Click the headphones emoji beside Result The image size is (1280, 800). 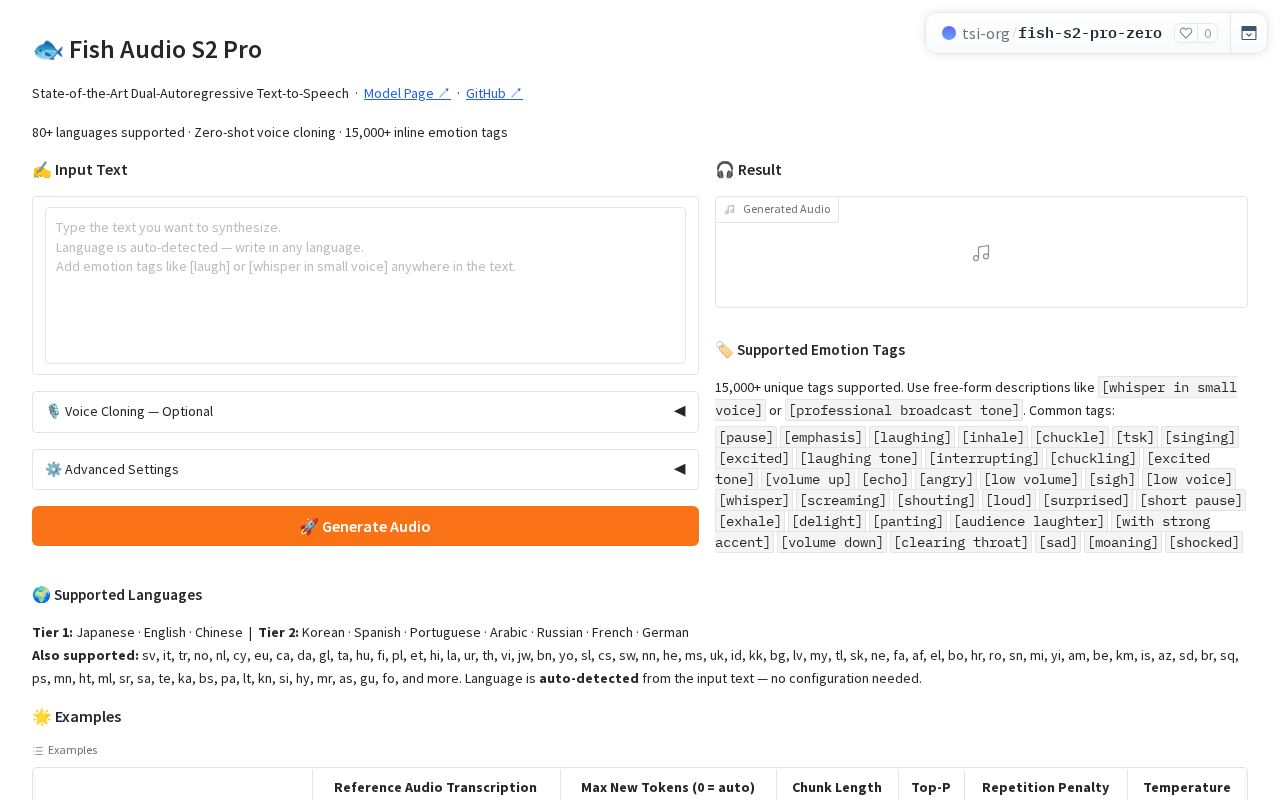[725, 170]
